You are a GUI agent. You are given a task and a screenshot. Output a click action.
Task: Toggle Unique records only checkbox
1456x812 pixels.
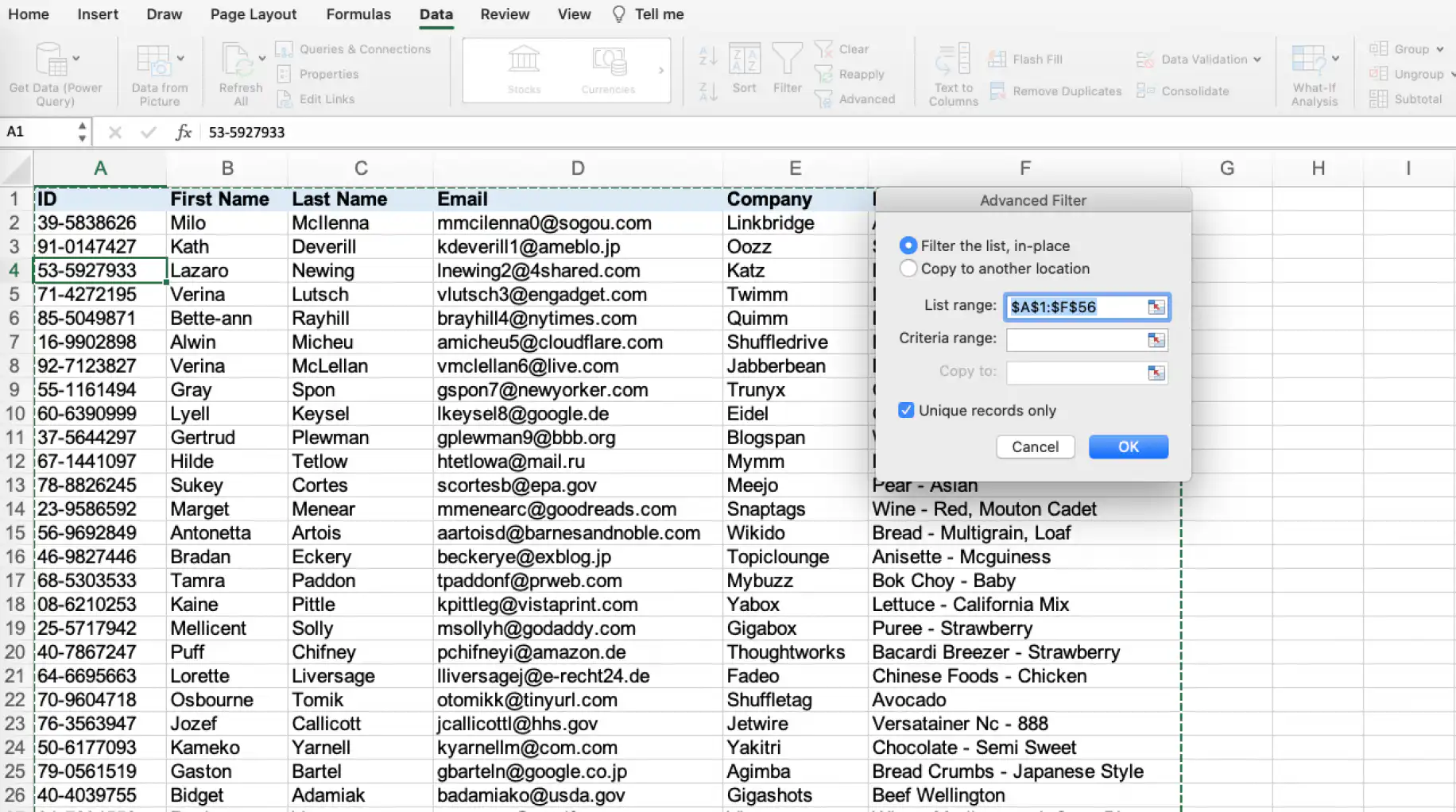[x=906, y=410]
